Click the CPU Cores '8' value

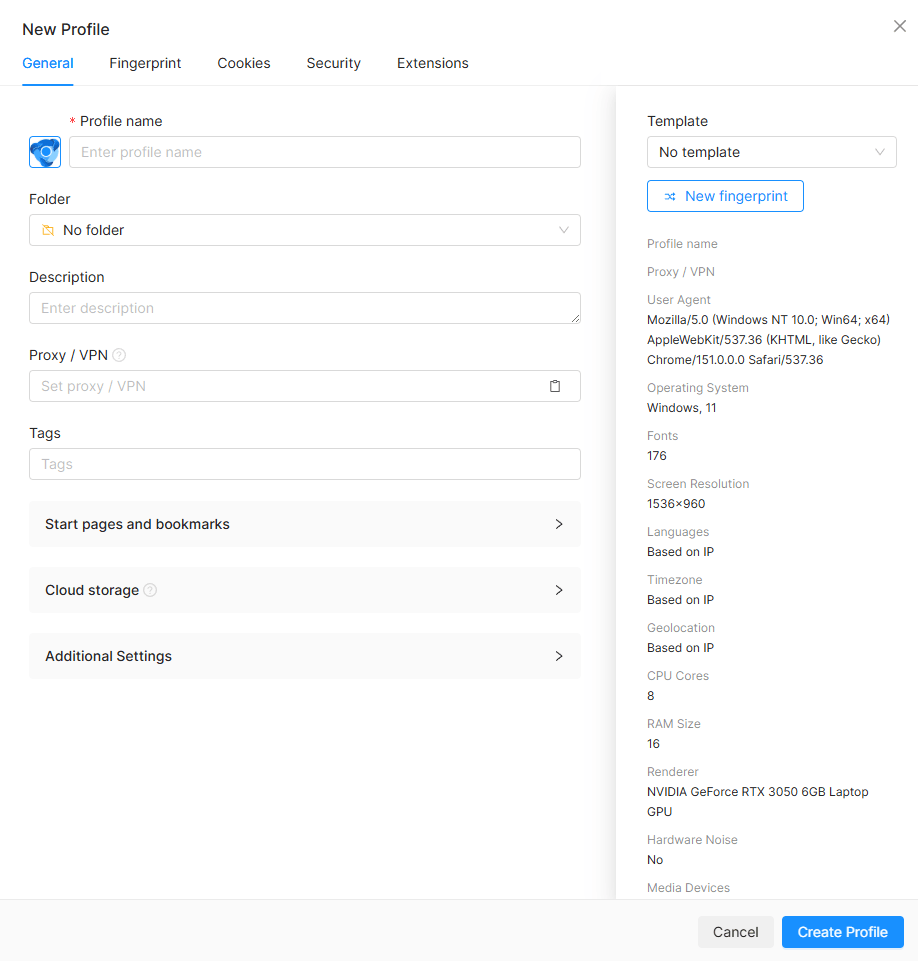(651, 696)
